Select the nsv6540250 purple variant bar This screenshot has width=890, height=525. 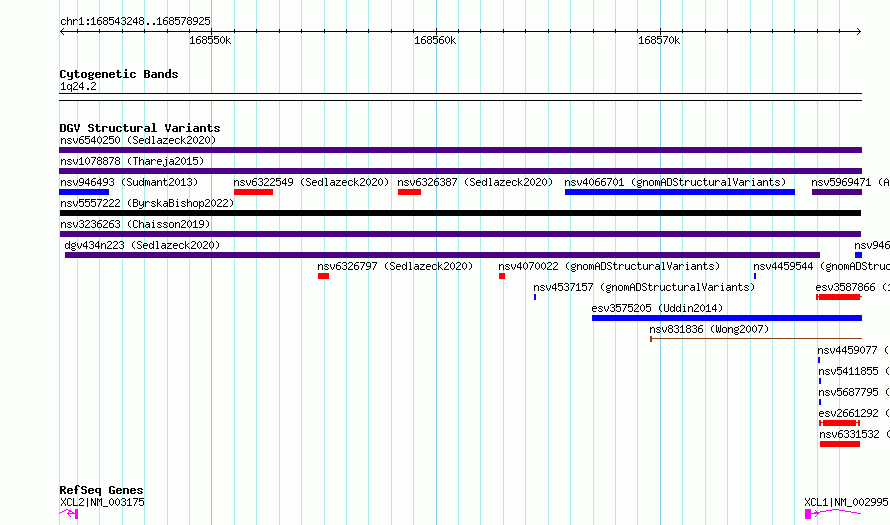(x=460, y=150)
